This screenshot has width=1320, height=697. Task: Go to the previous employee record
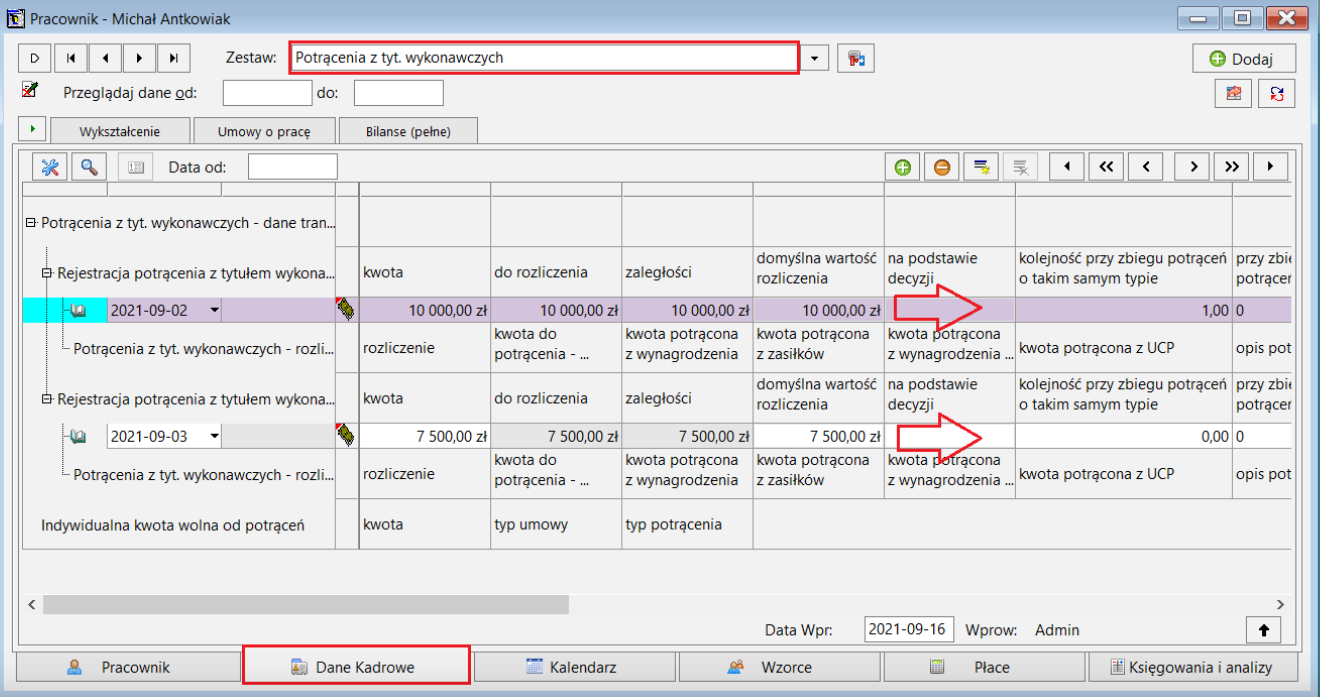click(x=105, y=58)
